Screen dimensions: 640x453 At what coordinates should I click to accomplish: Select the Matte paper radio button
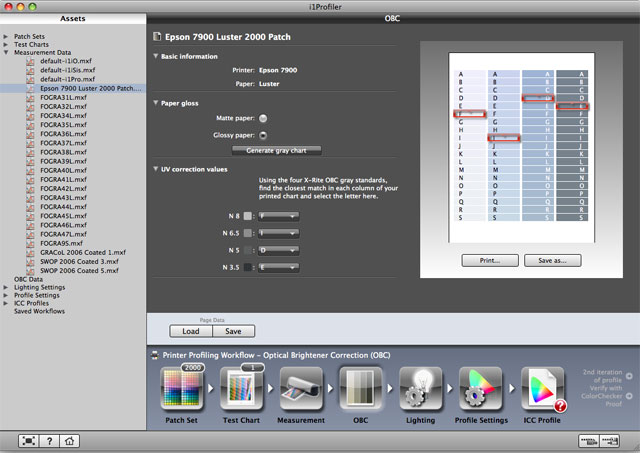[263, 118]
